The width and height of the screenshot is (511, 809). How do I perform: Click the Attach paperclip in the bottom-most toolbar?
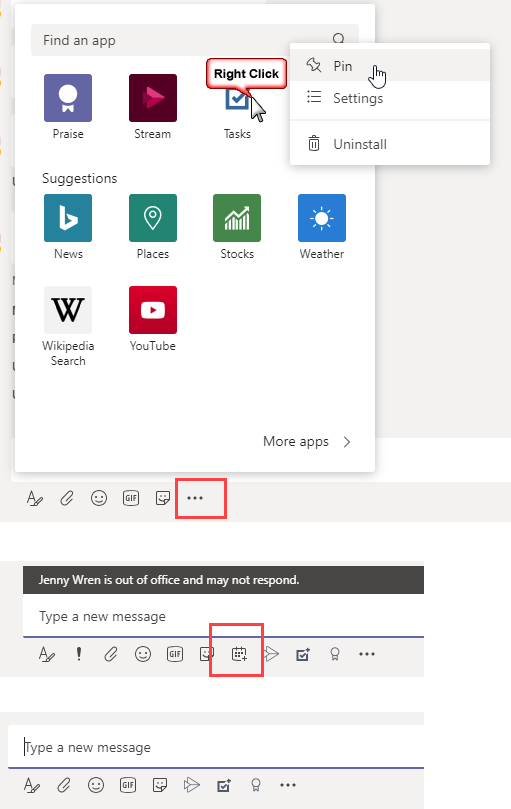[x=63, y=785]
